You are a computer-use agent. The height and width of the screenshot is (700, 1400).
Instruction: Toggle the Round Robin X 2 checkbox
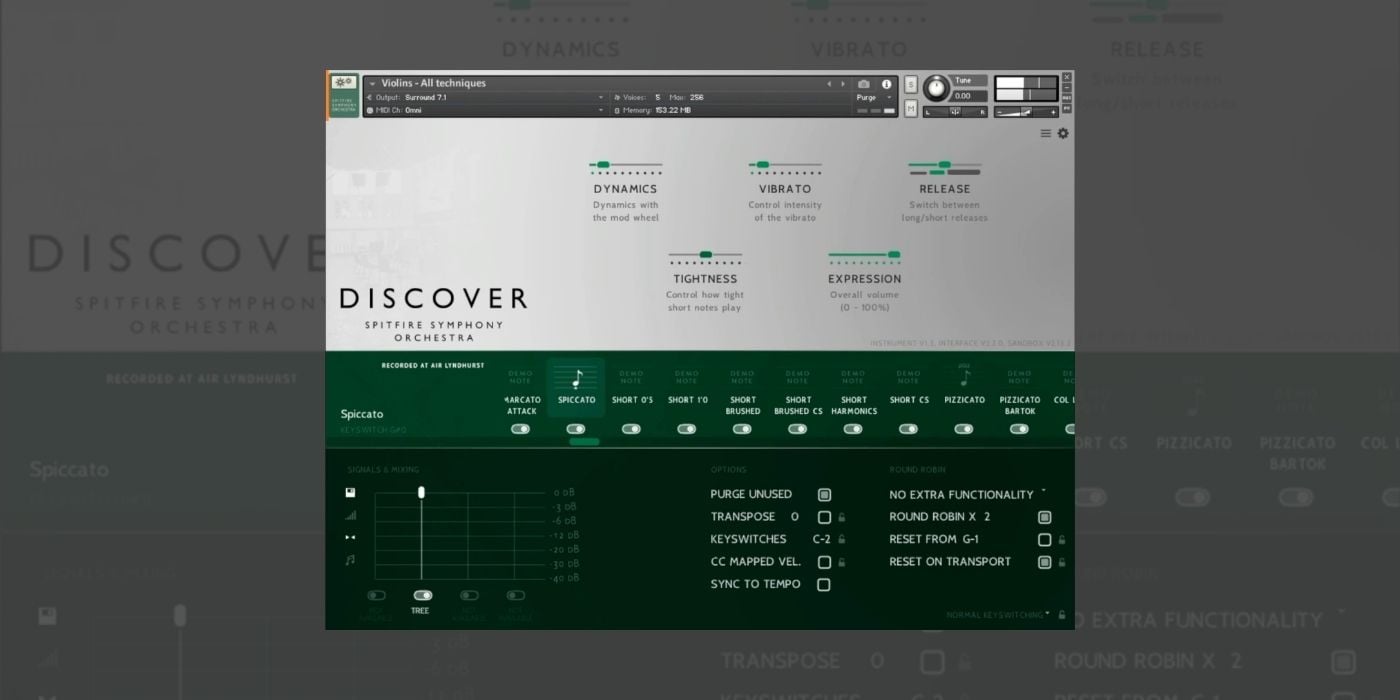[1044, 517]
